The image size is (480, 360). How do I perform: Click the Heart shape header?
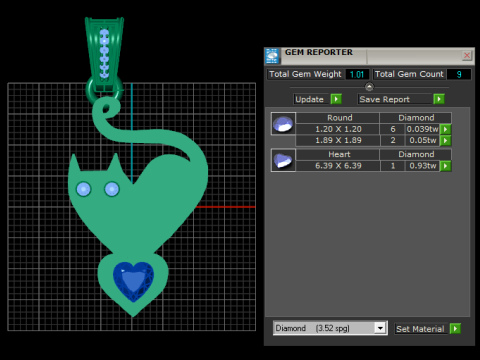pyautogui.click(x=338, y=154)
